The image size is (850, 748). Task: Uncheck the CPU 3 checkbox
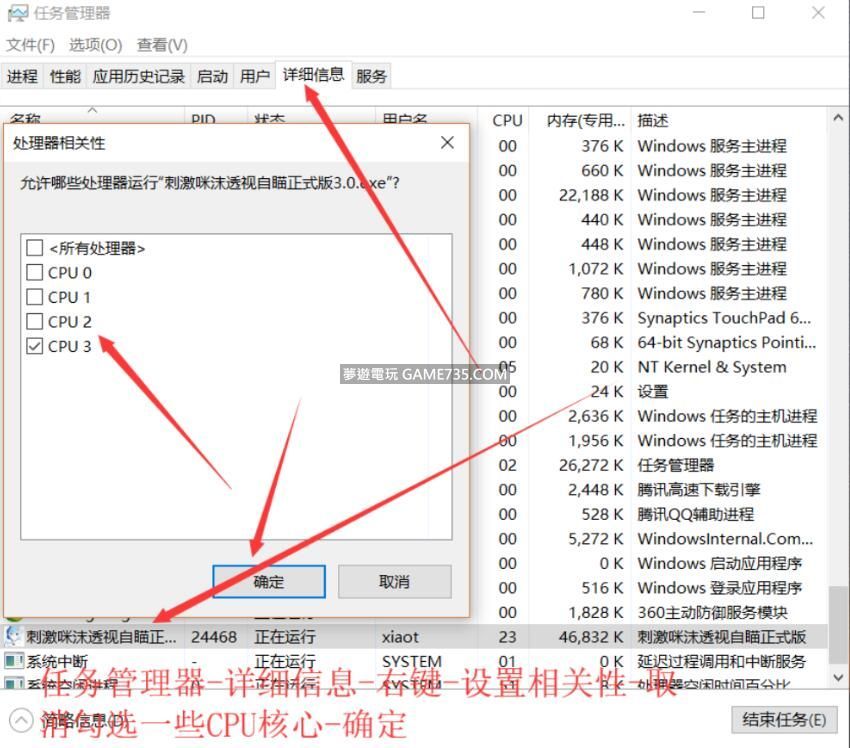[x=35, y=346]
